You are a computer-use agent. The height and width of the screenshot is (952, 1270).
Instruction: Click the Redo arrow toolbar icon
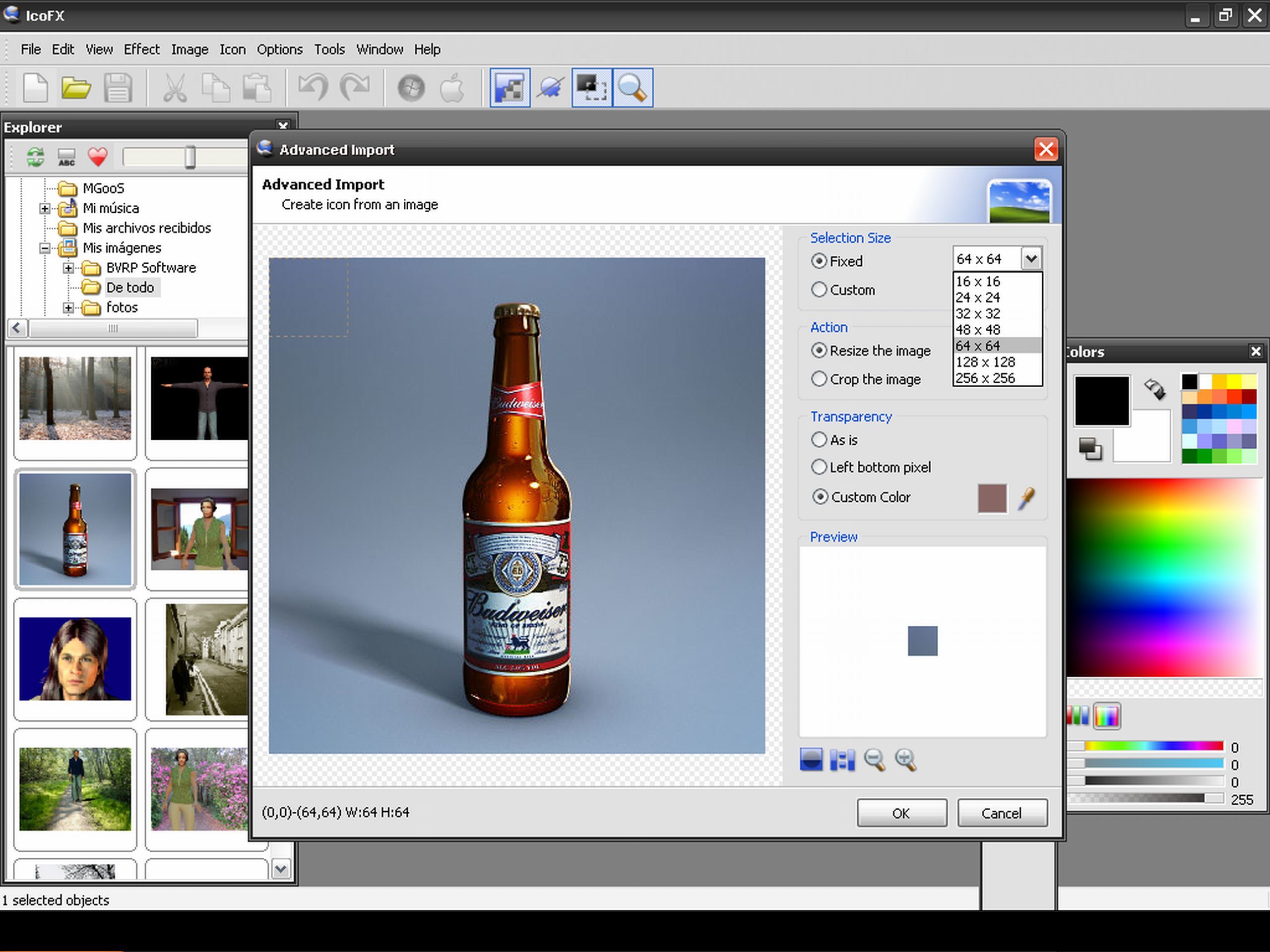[x=354, y=88]
